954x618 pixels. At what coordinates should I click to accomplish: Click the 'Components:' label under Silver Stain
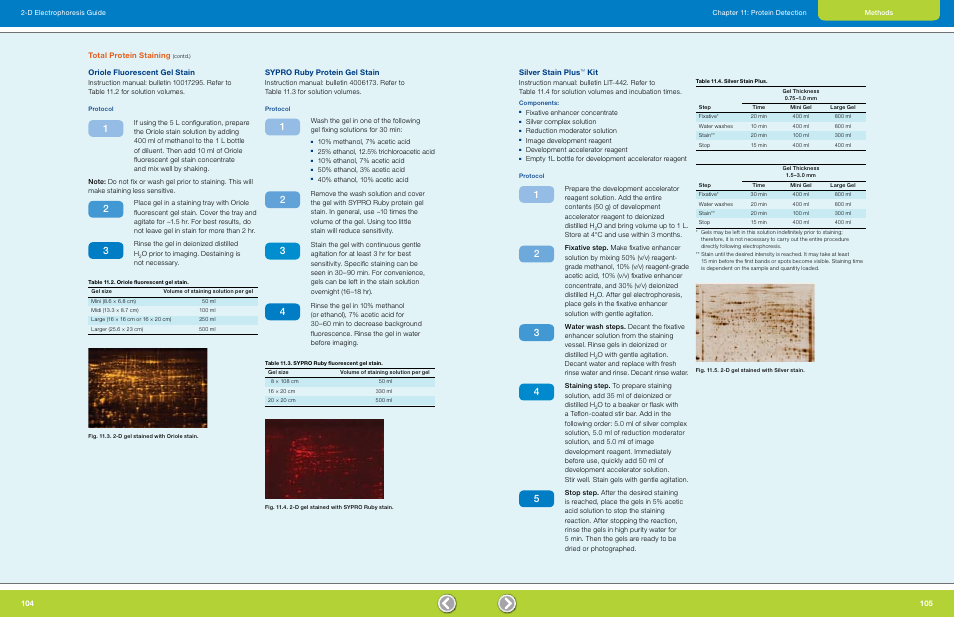pos(538,103)
